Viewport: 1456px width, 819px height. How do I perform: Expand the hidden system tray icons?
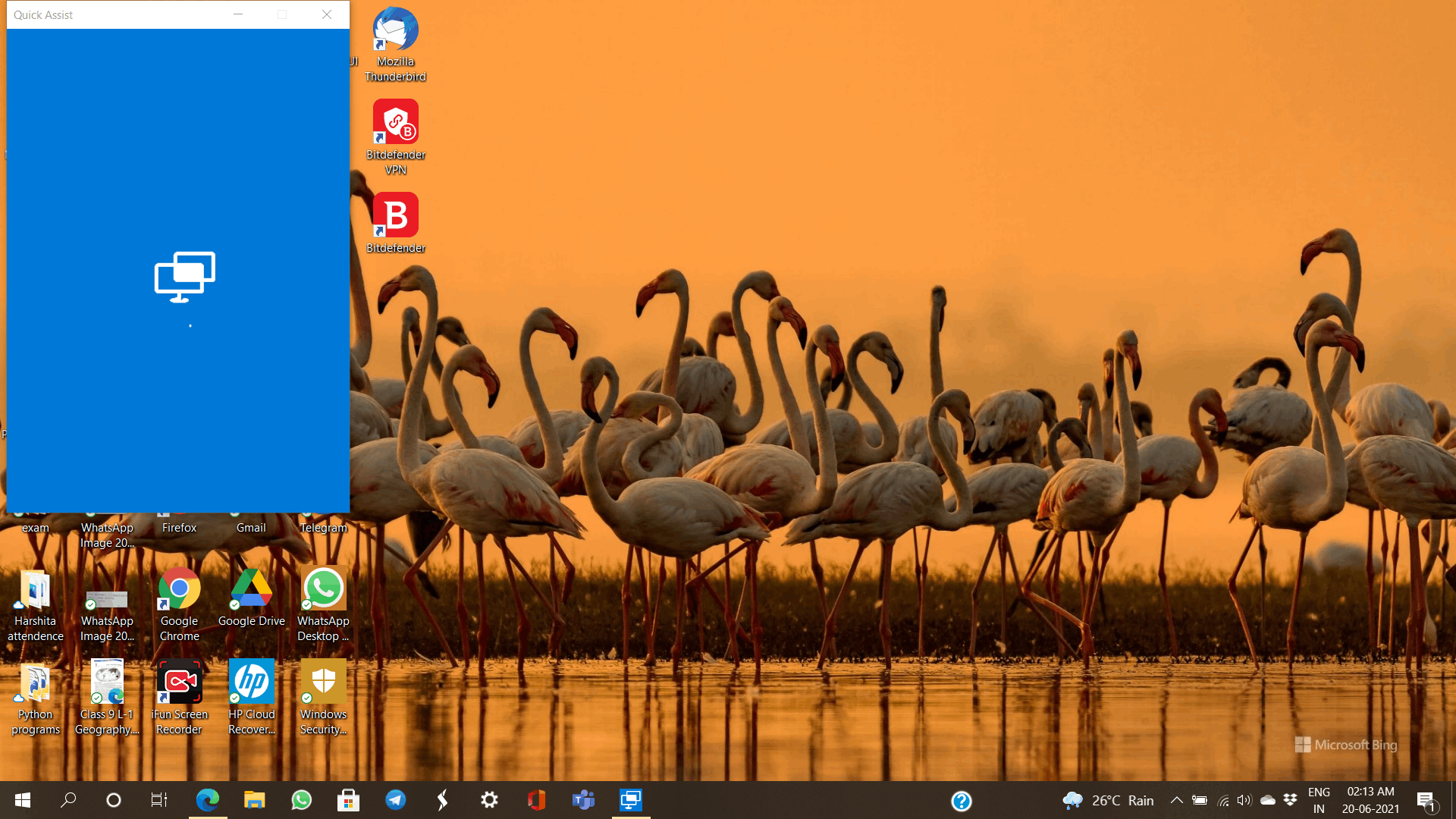pyautogui.click(x=1176, y=800)
